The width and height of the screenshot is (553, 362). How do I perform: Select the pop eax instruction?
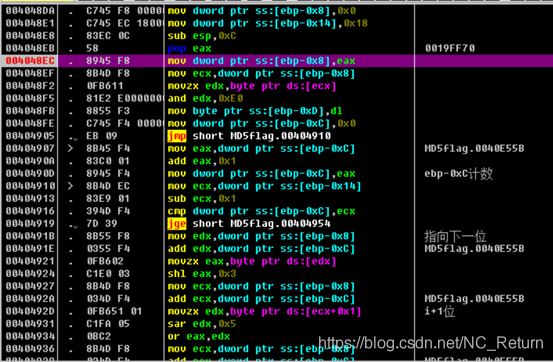pos(189,48)
